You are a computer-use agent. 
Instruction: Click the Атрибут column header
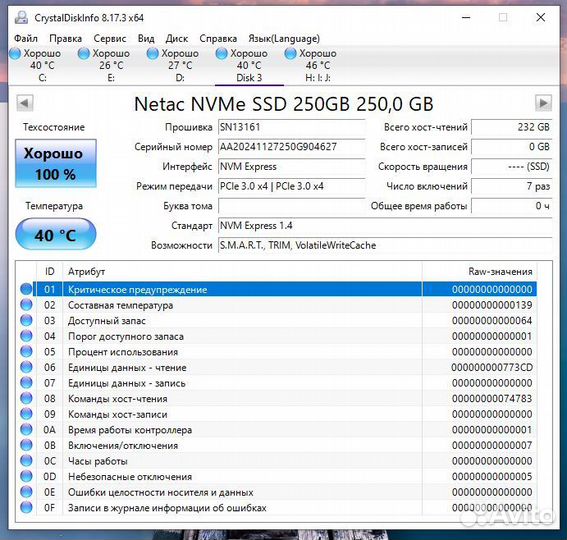242,271
